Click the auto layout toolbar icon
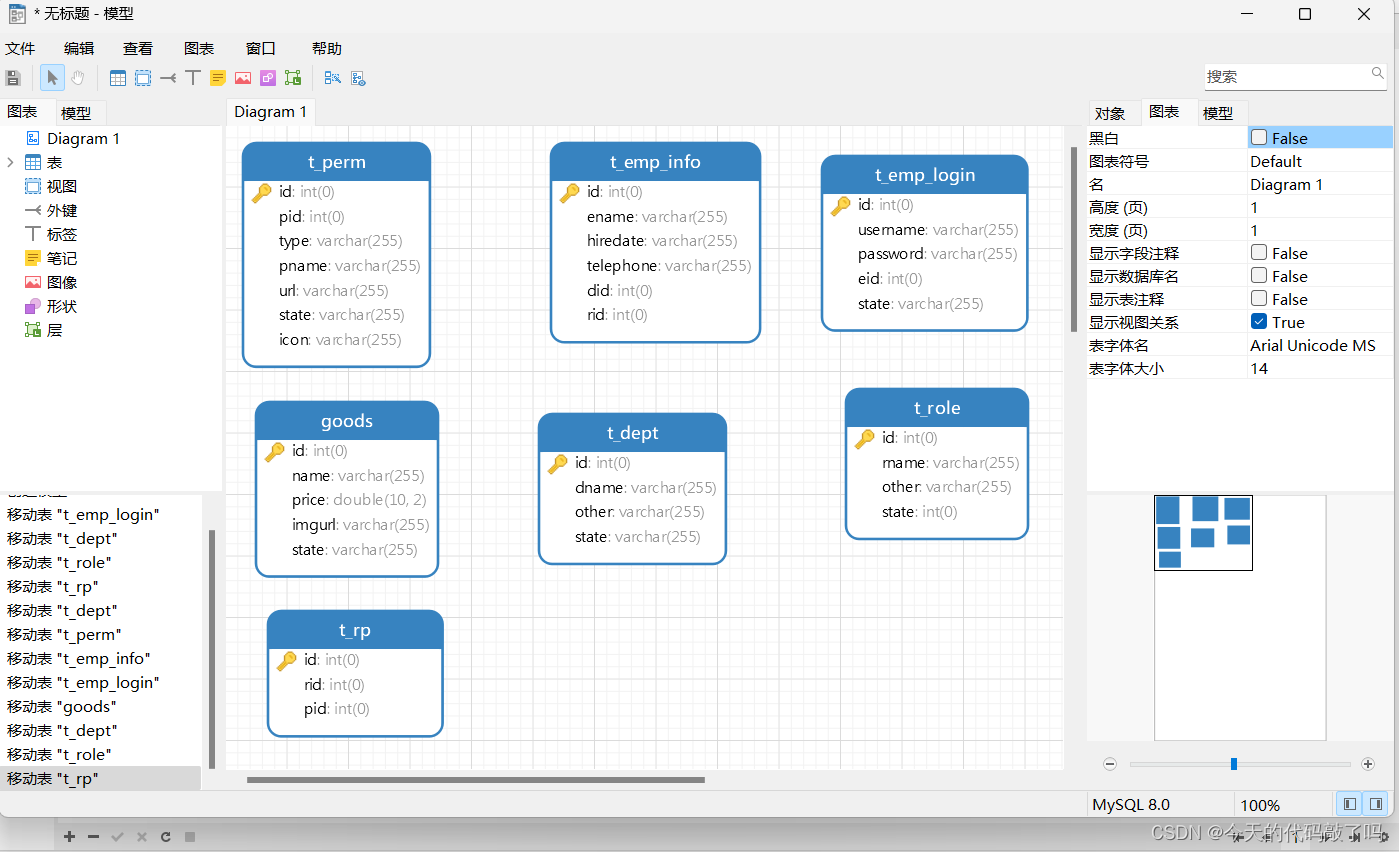 (x=333, y=78)
